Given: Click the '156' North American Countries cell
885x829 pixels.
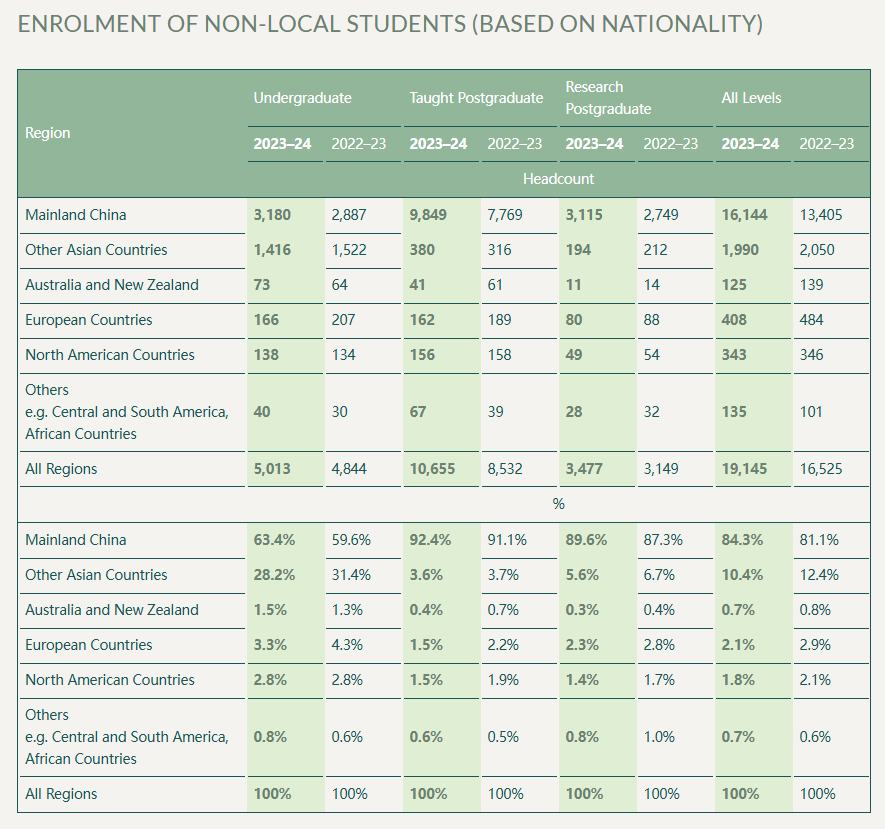Looking at the screenshot, I should (x=422, y=355).
